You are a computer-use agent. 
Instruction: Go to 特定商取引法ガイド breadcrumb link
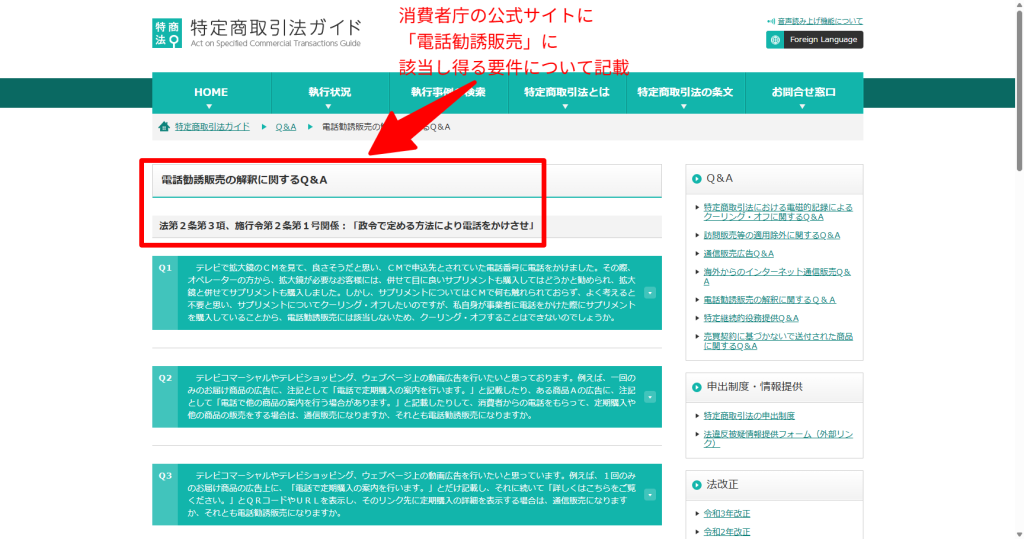click(212, 127)
